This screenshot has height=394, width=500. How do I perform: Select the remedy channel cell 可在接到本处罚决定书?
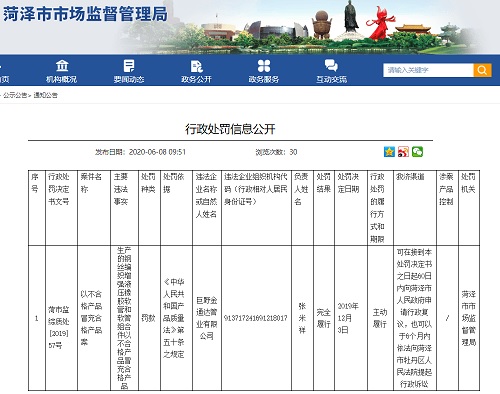pos(415,318)
